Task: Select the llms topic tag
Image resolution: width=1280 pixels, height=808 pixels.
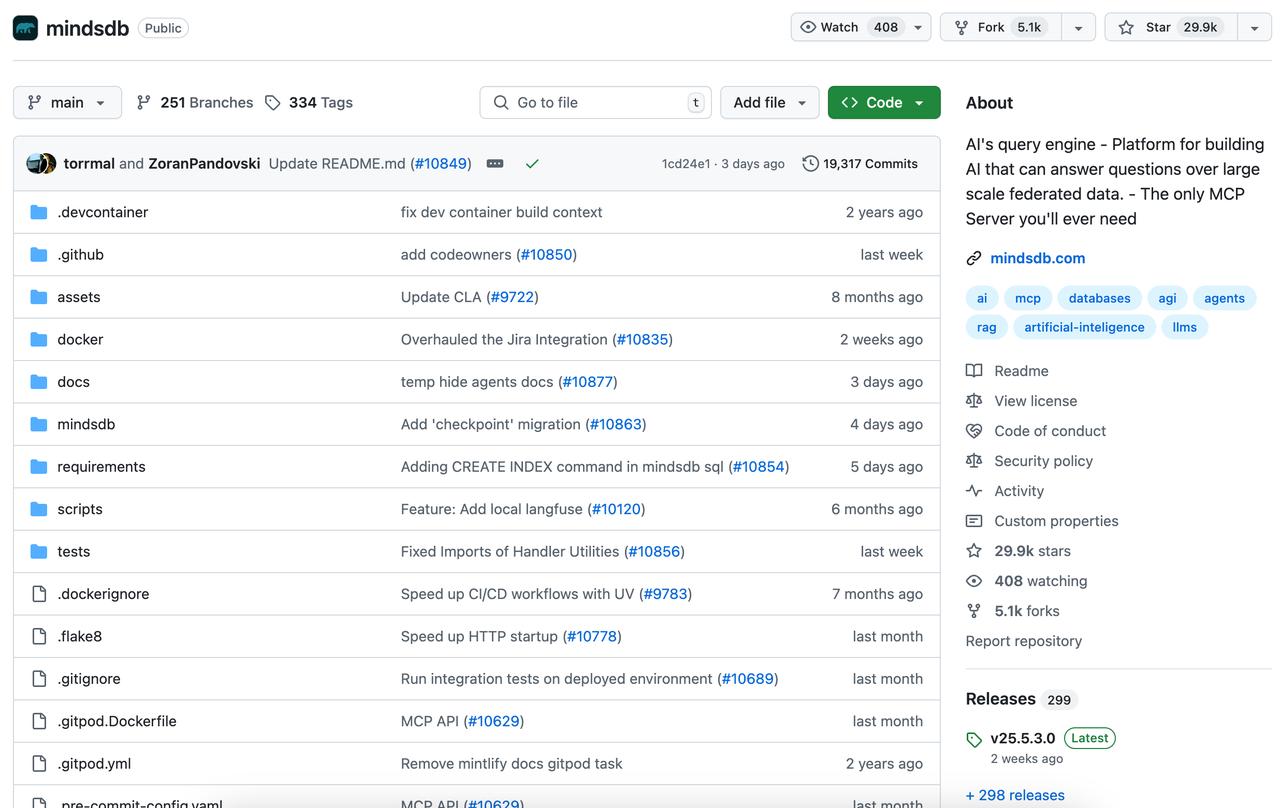Action: 1185,327
